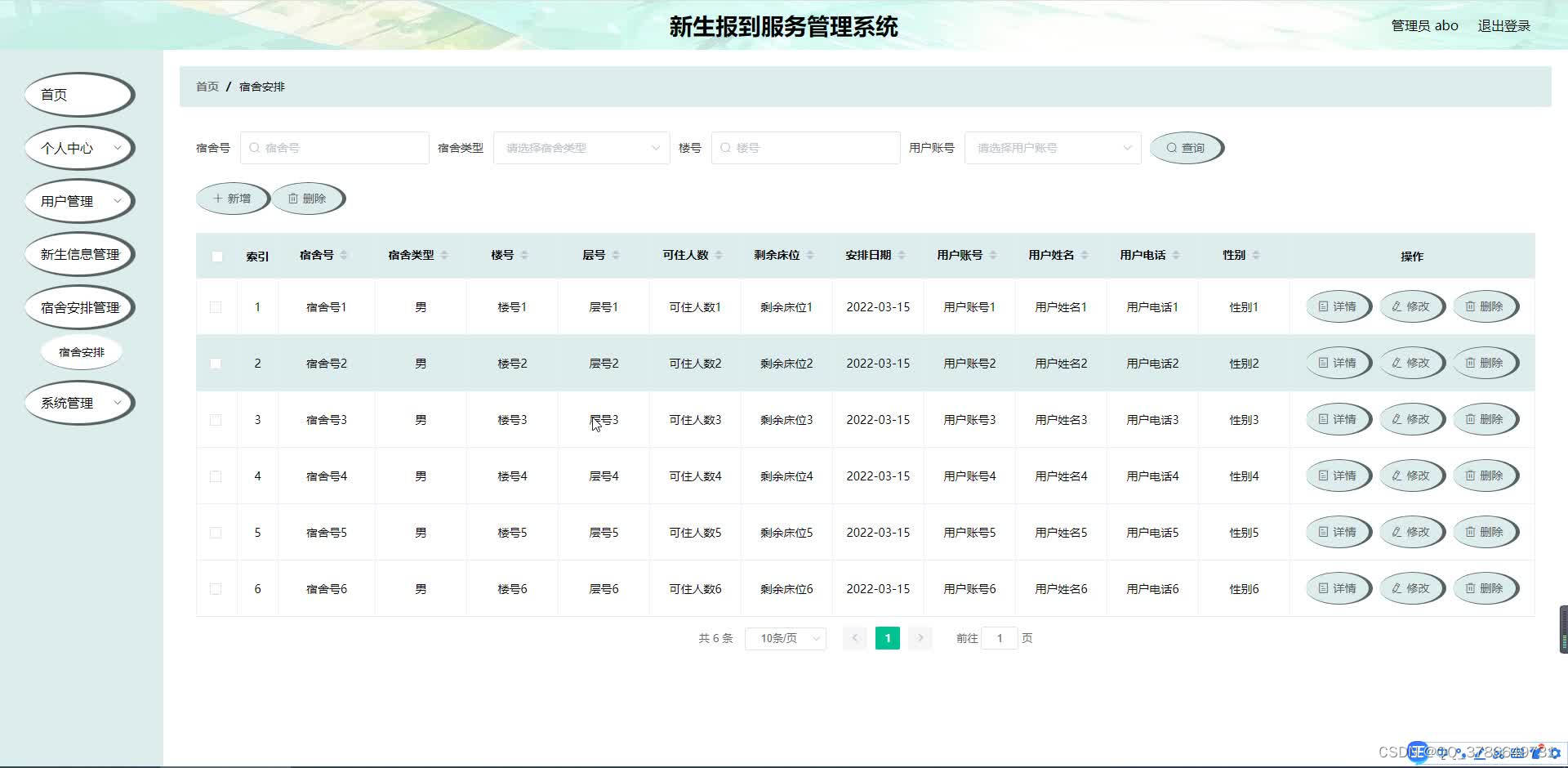Screen dimensions: 1568x768
Task: Open 详情 for row 宿舍号4
Action: point(1338,476)
